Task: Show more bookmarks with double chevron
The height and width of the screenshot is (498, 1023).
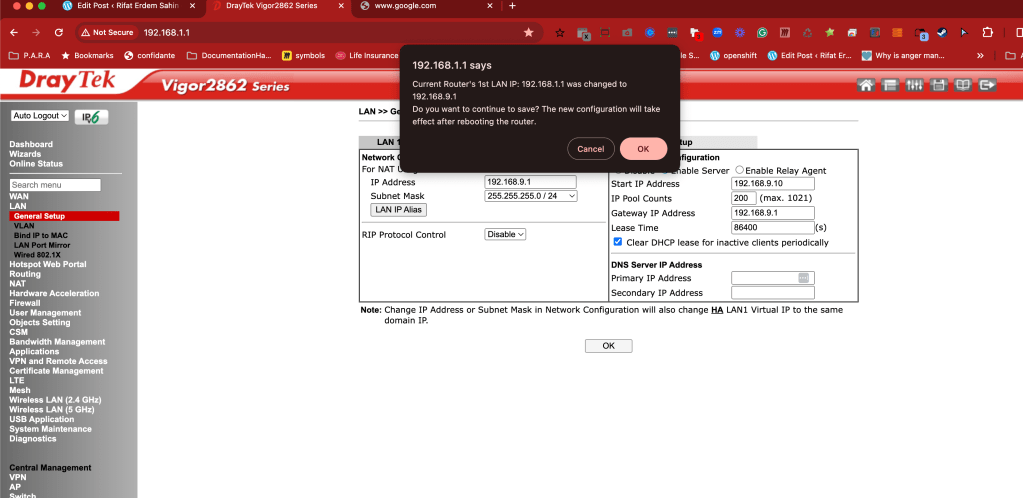Action: [980, 55]
